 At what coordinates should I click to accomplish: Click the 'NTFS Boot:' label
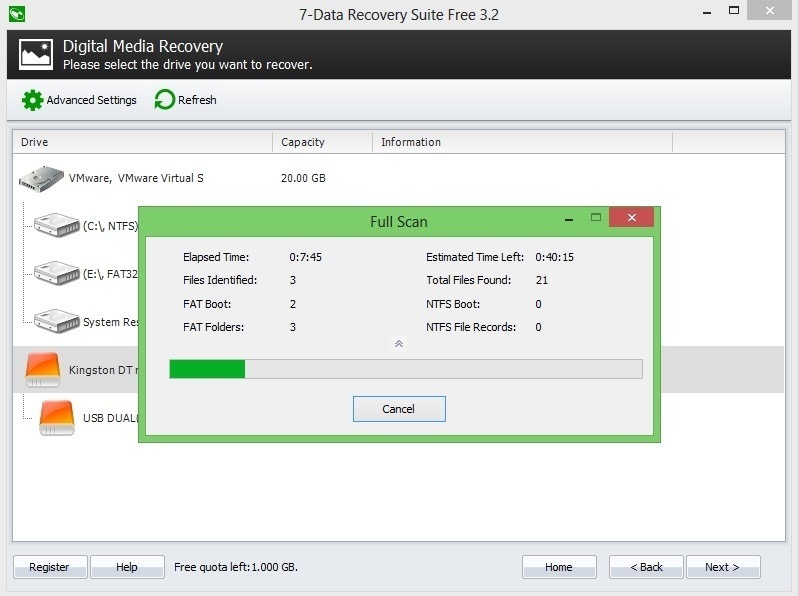click(x=453, y=304)
